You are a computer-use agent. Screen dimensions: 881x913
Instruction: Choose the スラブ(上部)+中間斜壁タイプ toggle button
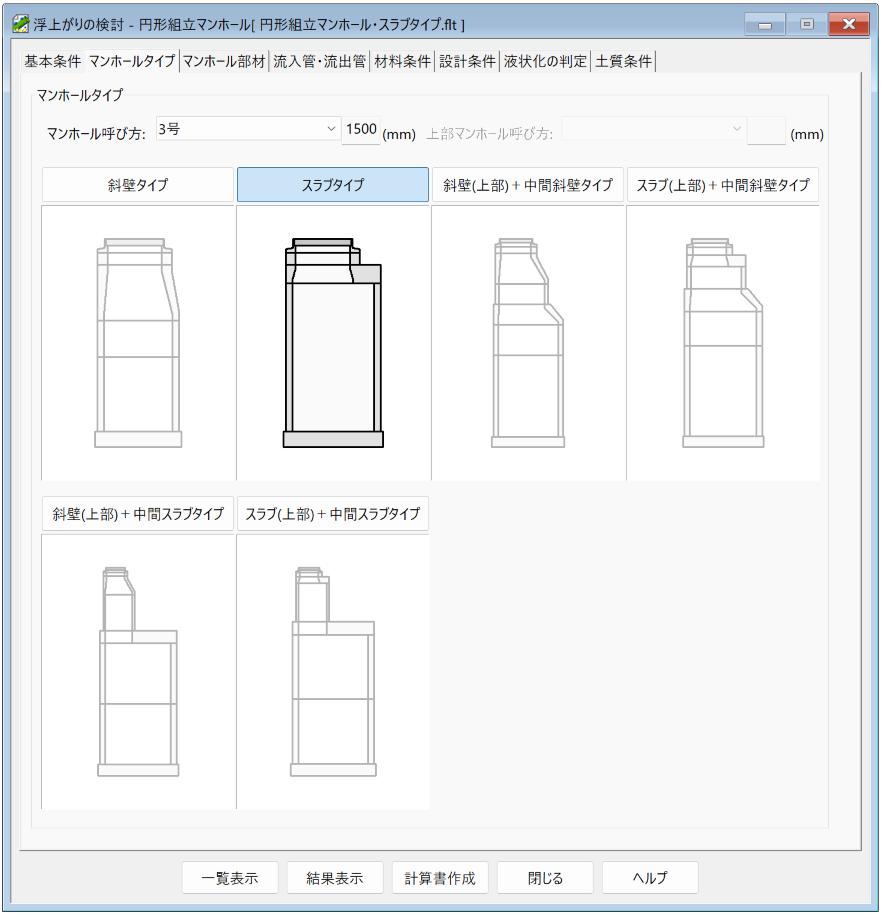(723, 185)
